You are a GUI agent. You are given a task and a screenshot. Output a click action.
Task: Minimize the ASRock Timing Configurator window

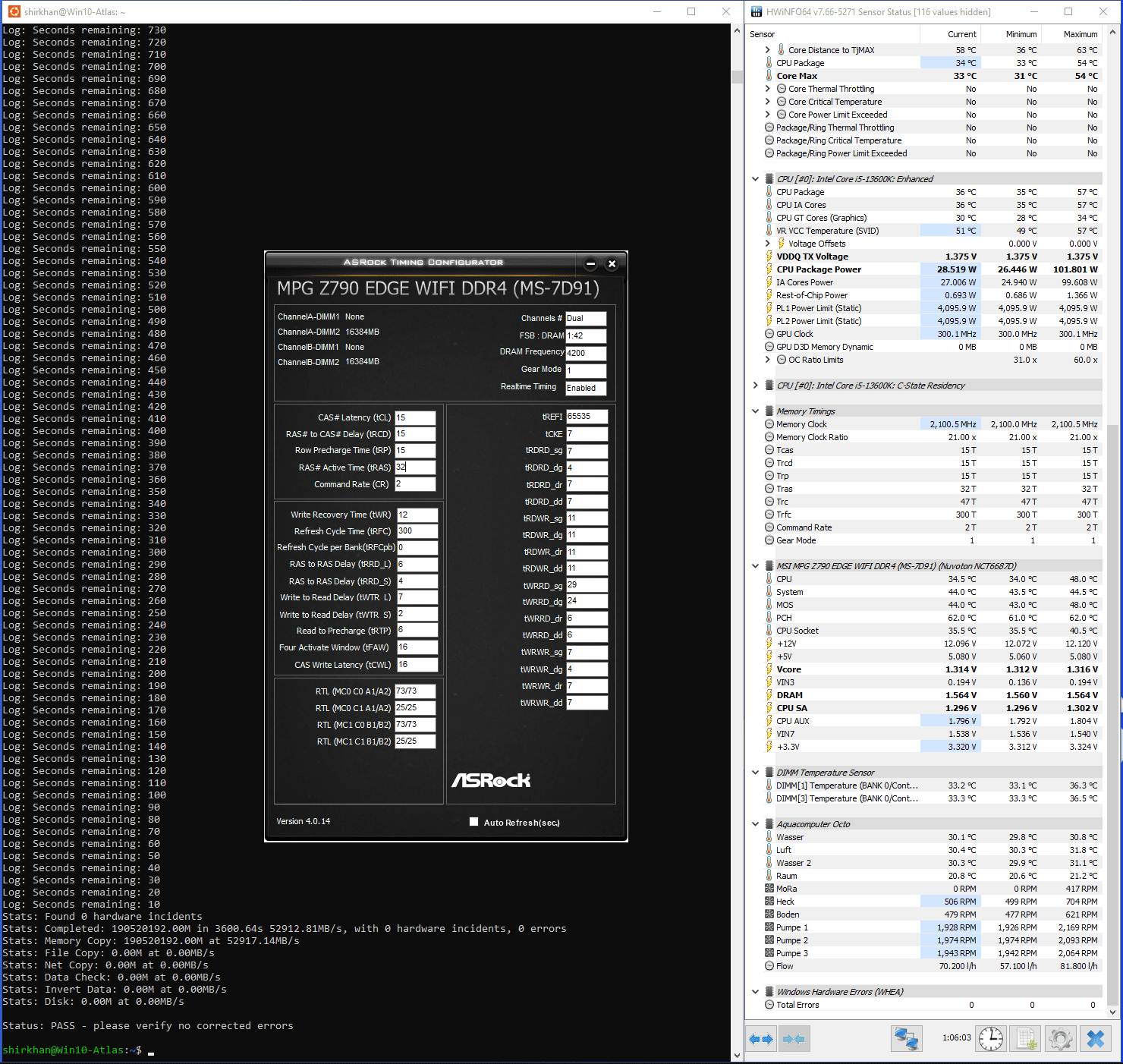590,264
